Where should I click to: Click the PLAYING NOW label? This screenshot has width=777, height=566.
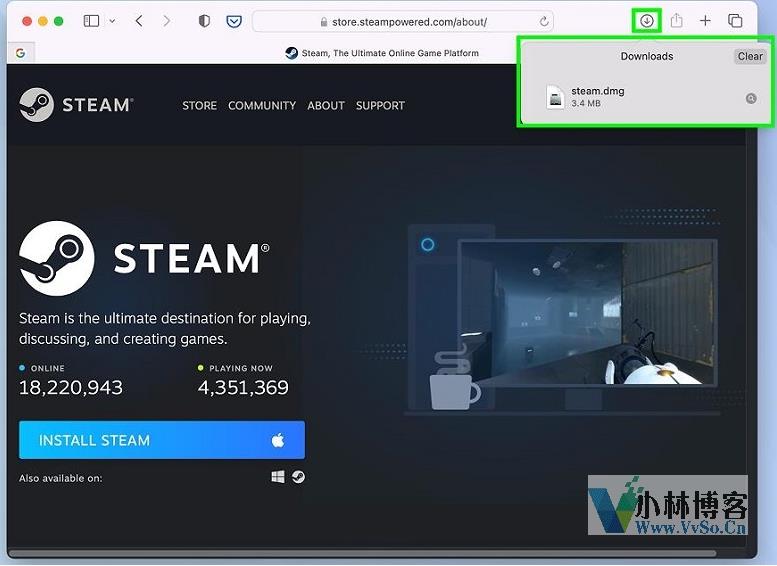[241, 368]
